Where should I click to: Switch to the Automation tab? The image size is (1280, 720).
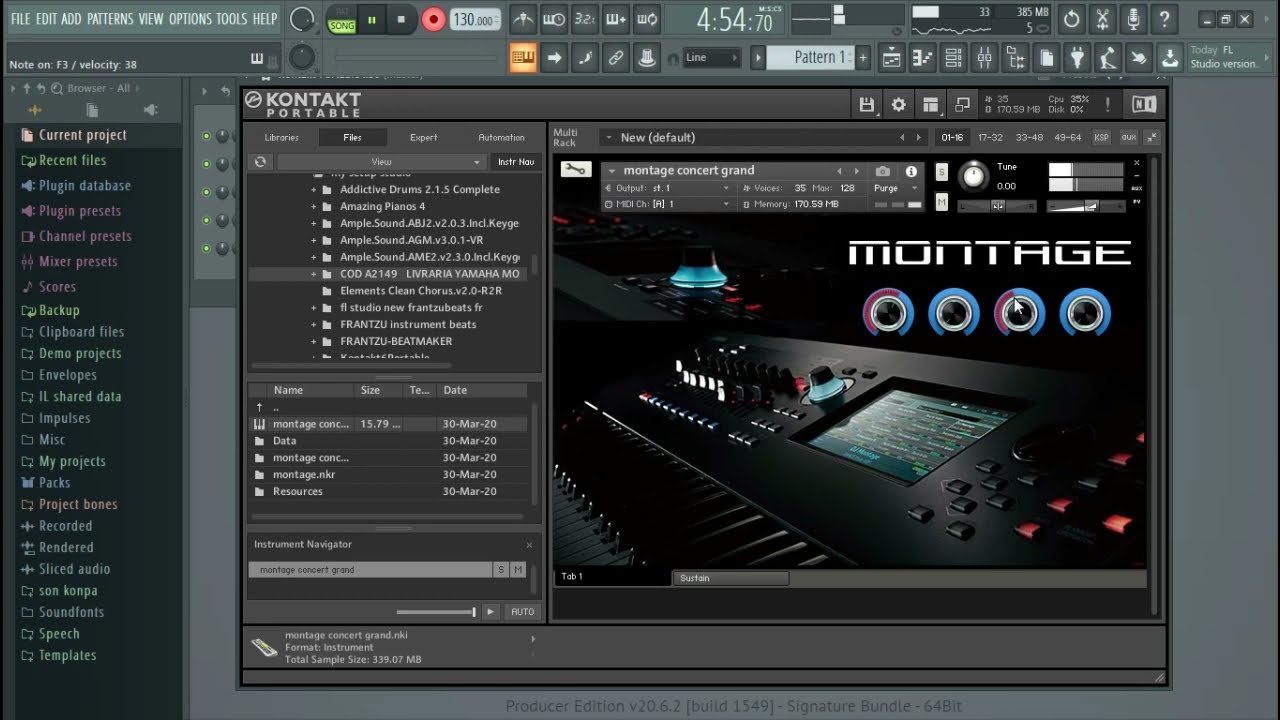coord(501,137)
